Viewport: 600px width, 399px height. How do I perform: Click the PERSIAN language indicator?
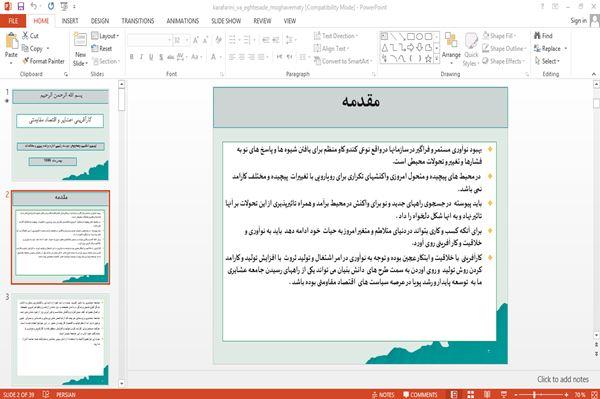pos(66,394)
